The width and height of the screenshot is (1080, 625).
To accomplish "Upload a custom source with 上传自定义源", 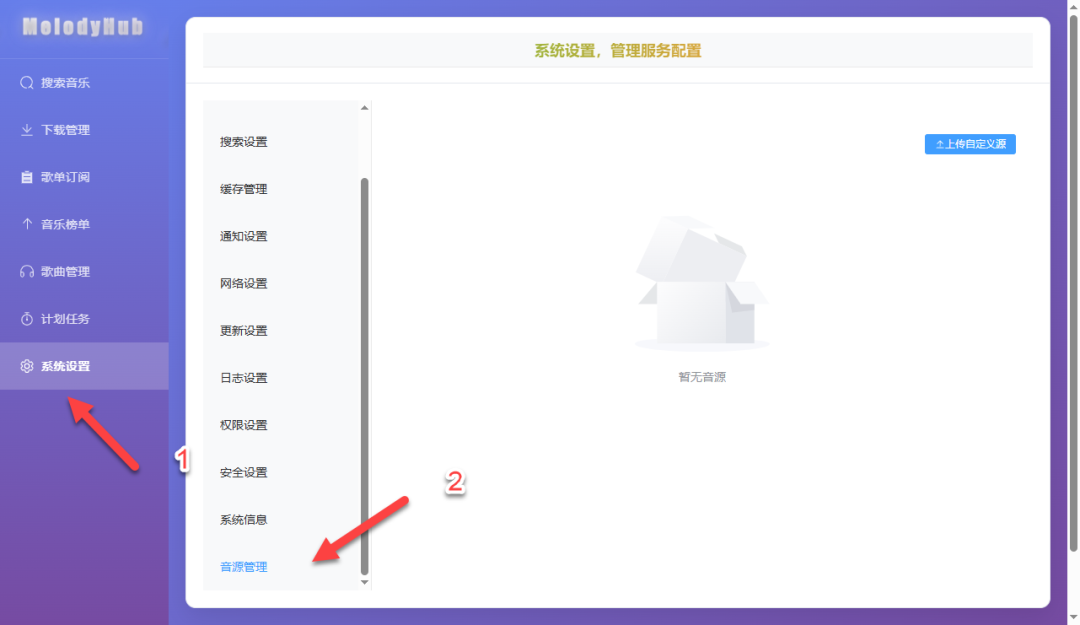I will point(970,144).
